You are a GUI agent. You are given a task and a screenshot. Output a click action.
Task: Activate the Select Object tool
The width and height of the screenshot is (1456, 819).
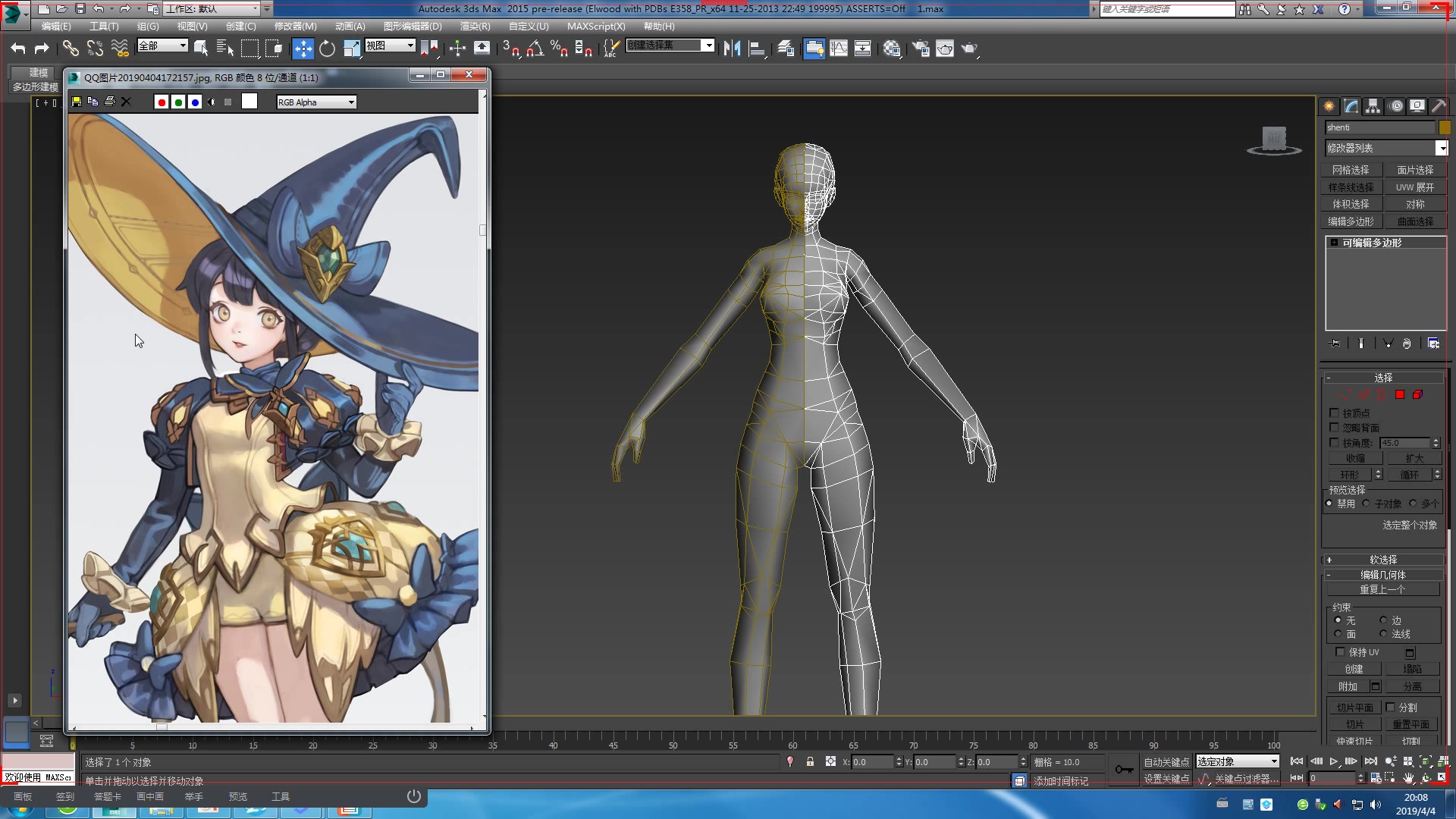(201, 49)
